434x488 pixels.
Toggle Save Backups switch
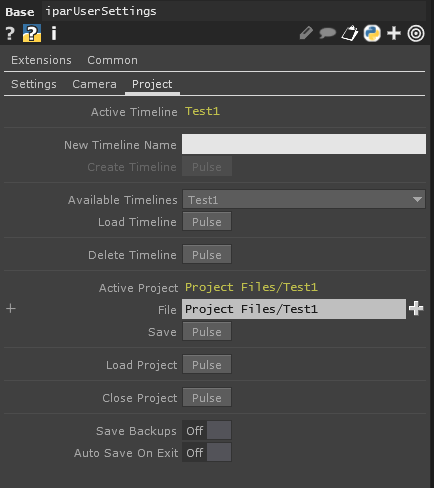point(207,430)
